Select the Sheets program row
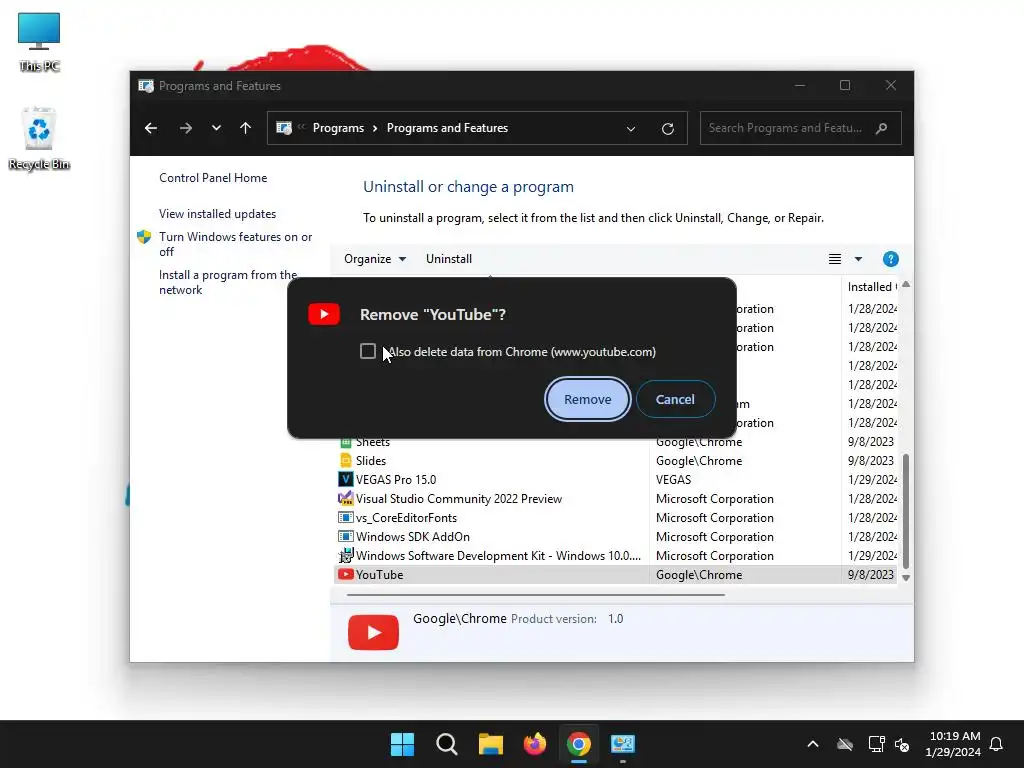This screenshot has width=1024, height=768. (617, 442)
